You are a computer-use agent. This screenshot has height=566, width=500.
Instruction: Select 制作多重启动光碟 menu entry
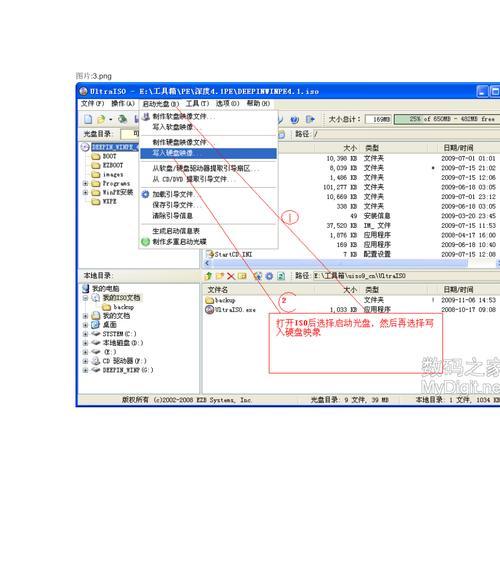[208, 242]
